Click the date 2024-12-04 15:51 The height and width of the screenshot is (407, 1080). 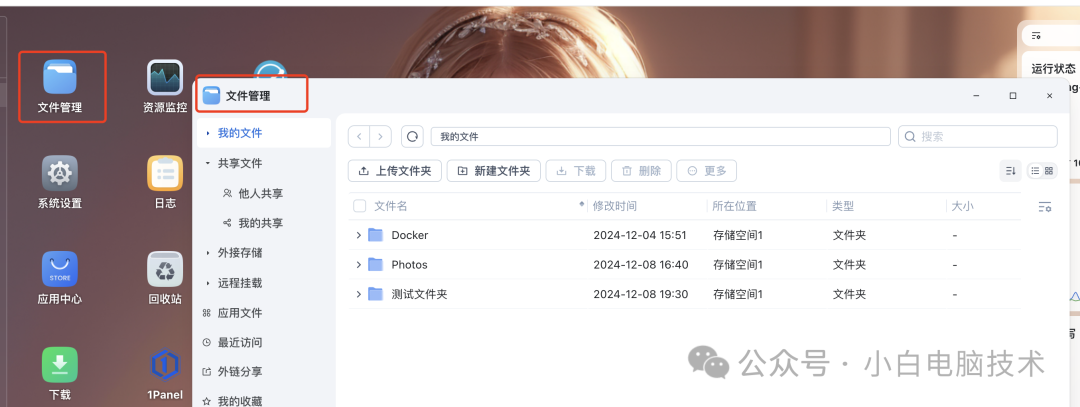(640, 235)
